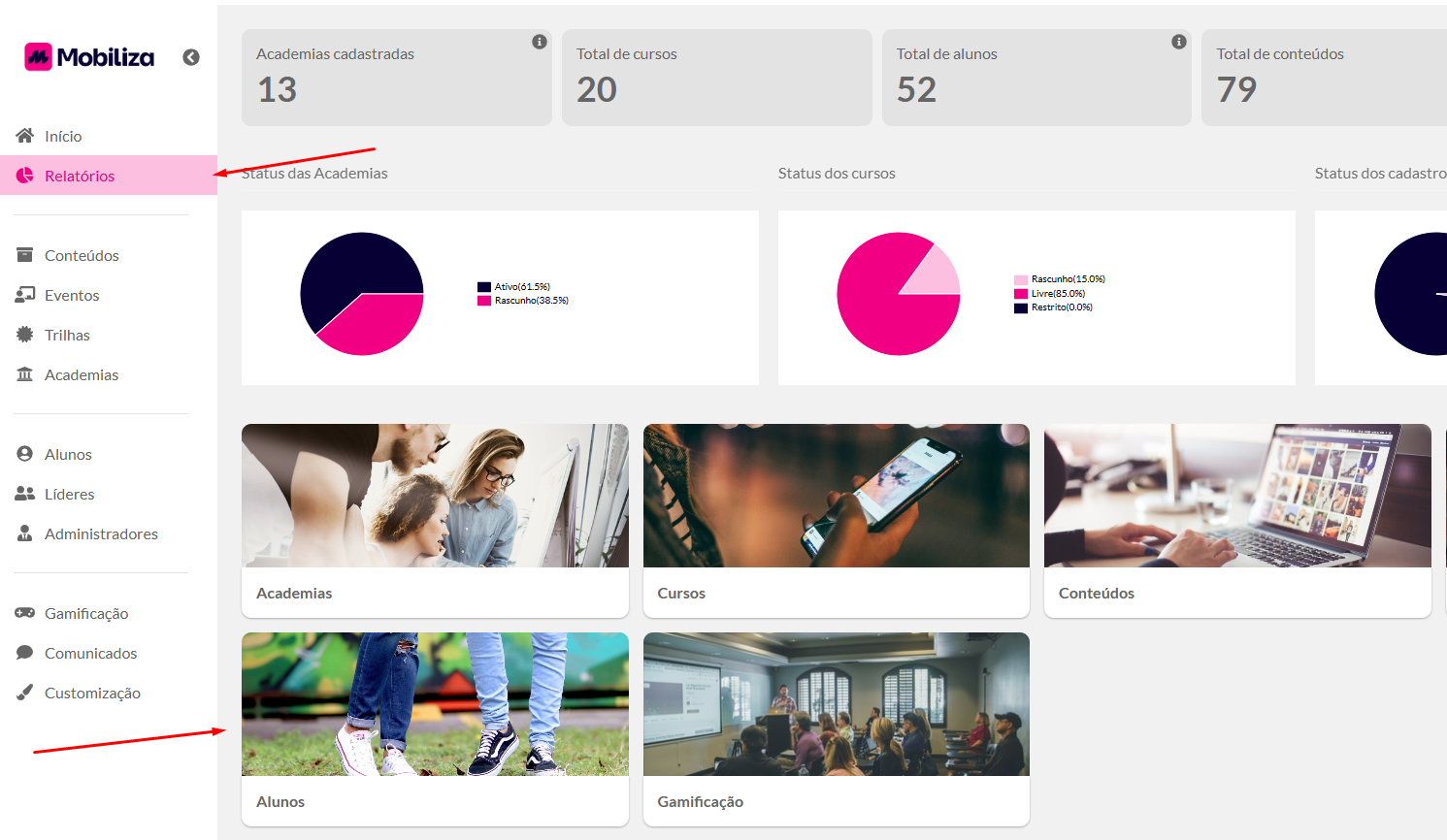Open the Alunos sidebar menu item

pyautogui.click(x=68, y=454)
